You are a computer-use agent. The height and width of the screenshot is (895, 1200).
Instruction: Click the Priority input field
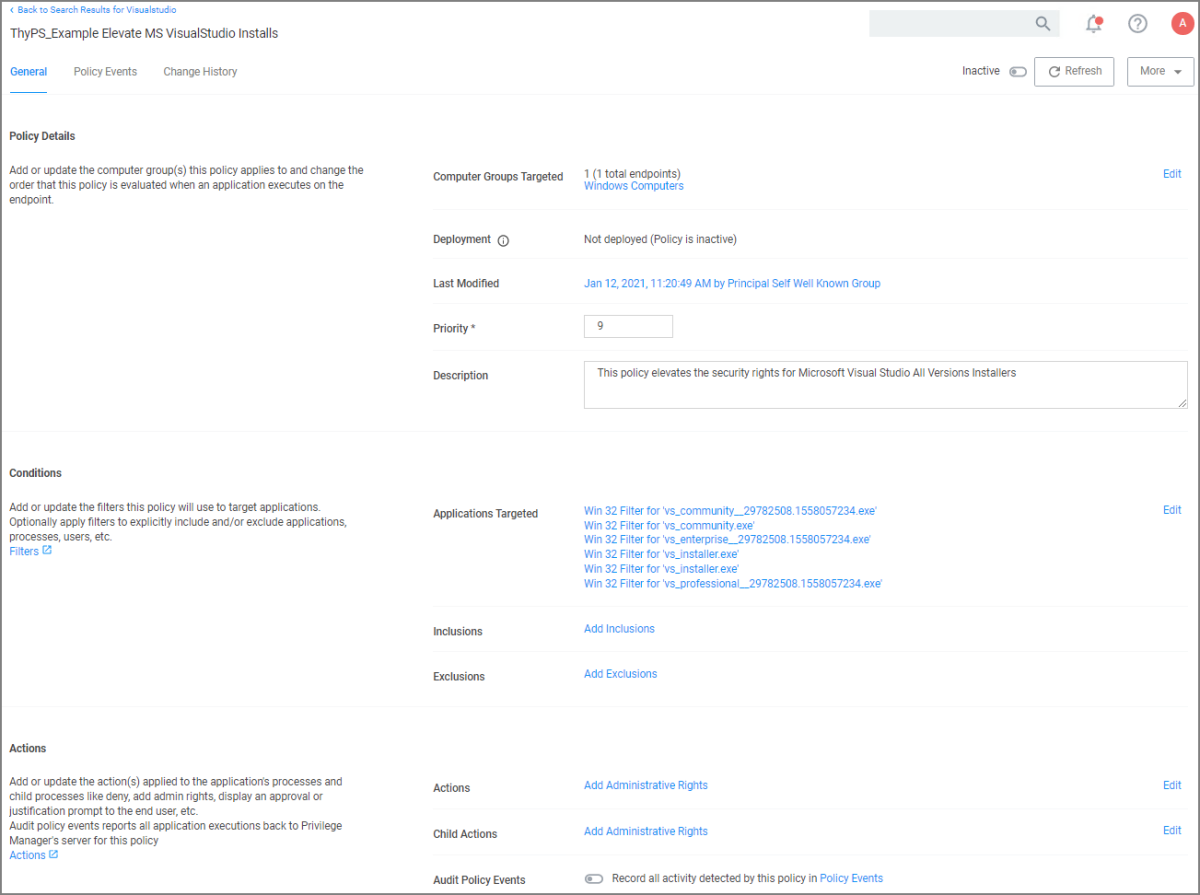click(x=628, y=326)
